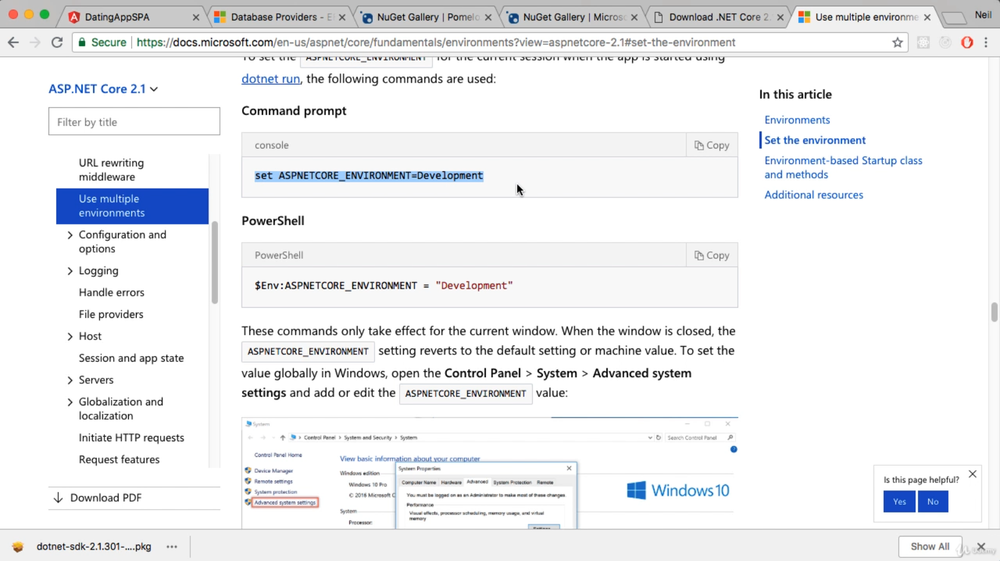Bookmark this page with star icon
Image resolution: width=1000 pixels, height=561 pixels.
897,43
